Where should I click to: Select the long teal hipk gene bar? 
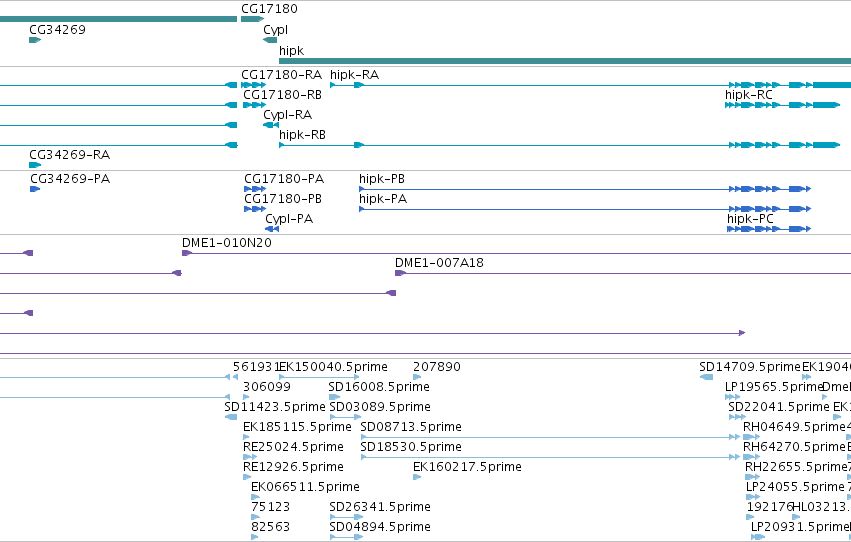pyautogui.click(x=565, y=61)
